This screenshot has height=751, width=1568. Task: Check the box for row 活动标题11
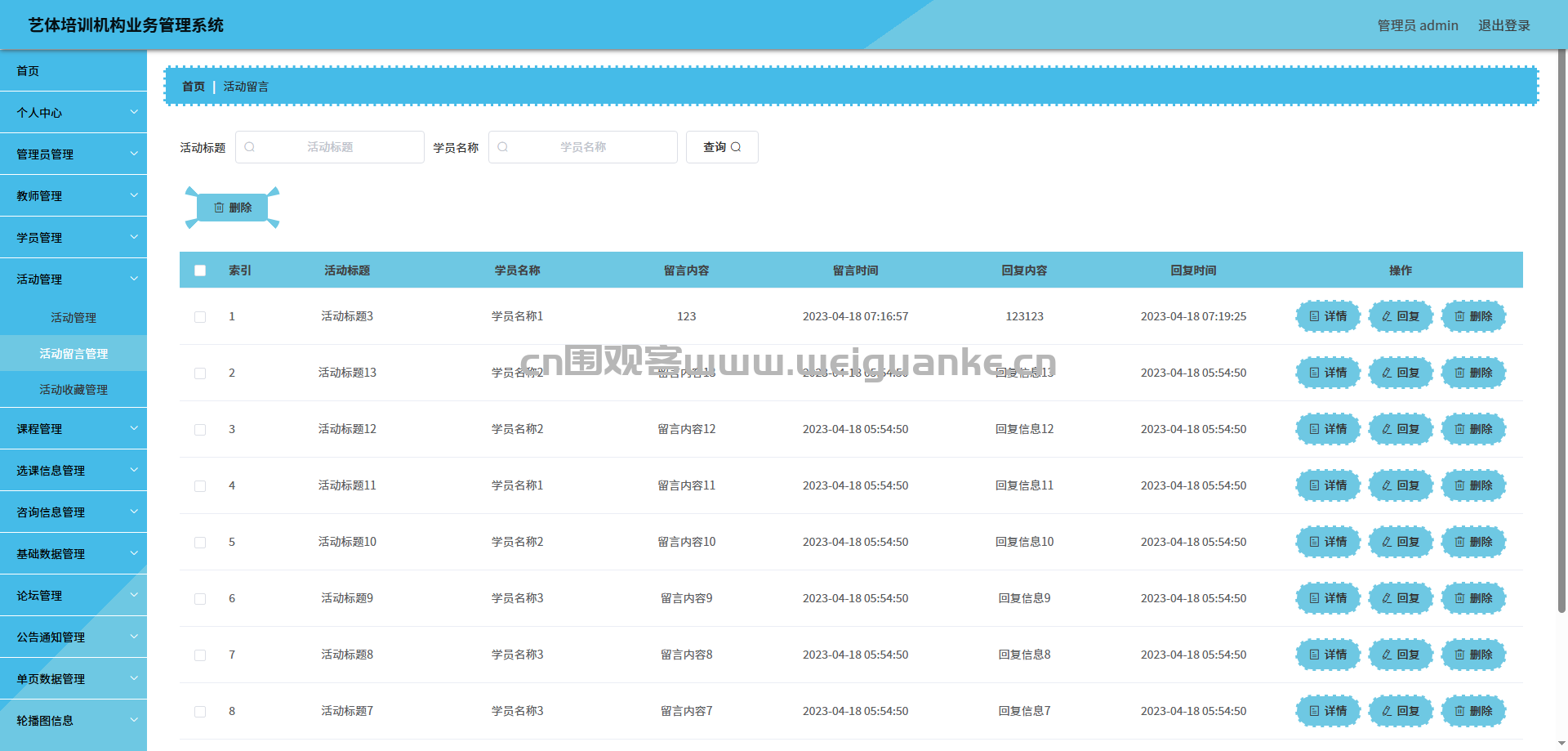200,486
